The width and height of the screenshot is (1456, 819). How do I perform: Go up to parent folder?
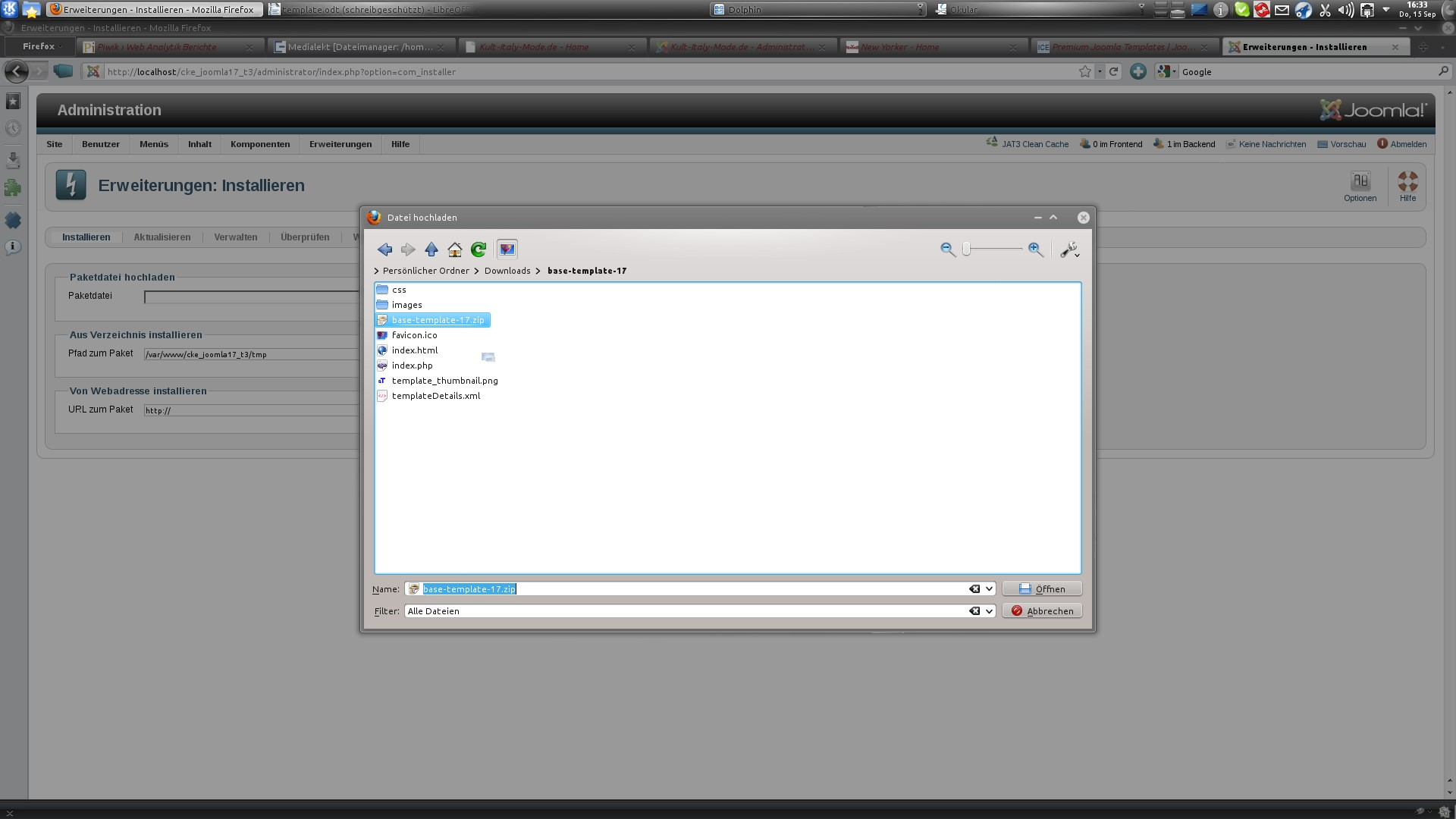pyautogui.click(x=431, y=249)
